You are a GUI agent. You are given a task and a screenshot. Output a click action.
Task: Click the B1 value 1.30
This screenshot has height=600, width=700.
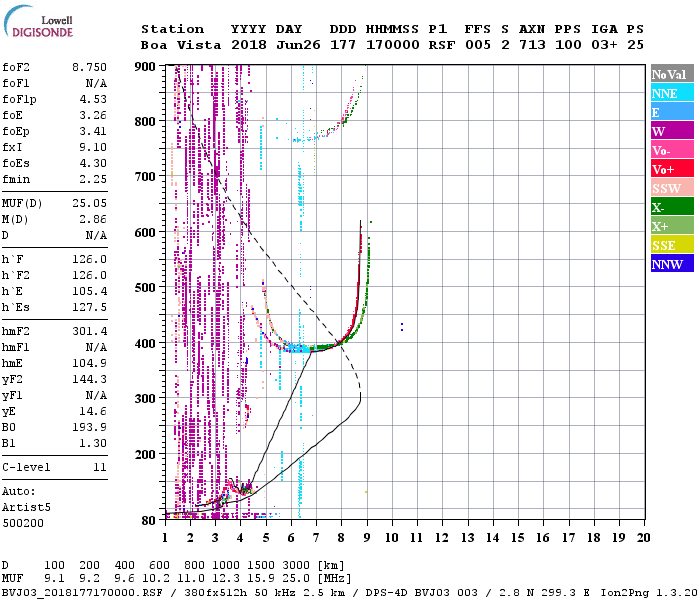[93, 443]
